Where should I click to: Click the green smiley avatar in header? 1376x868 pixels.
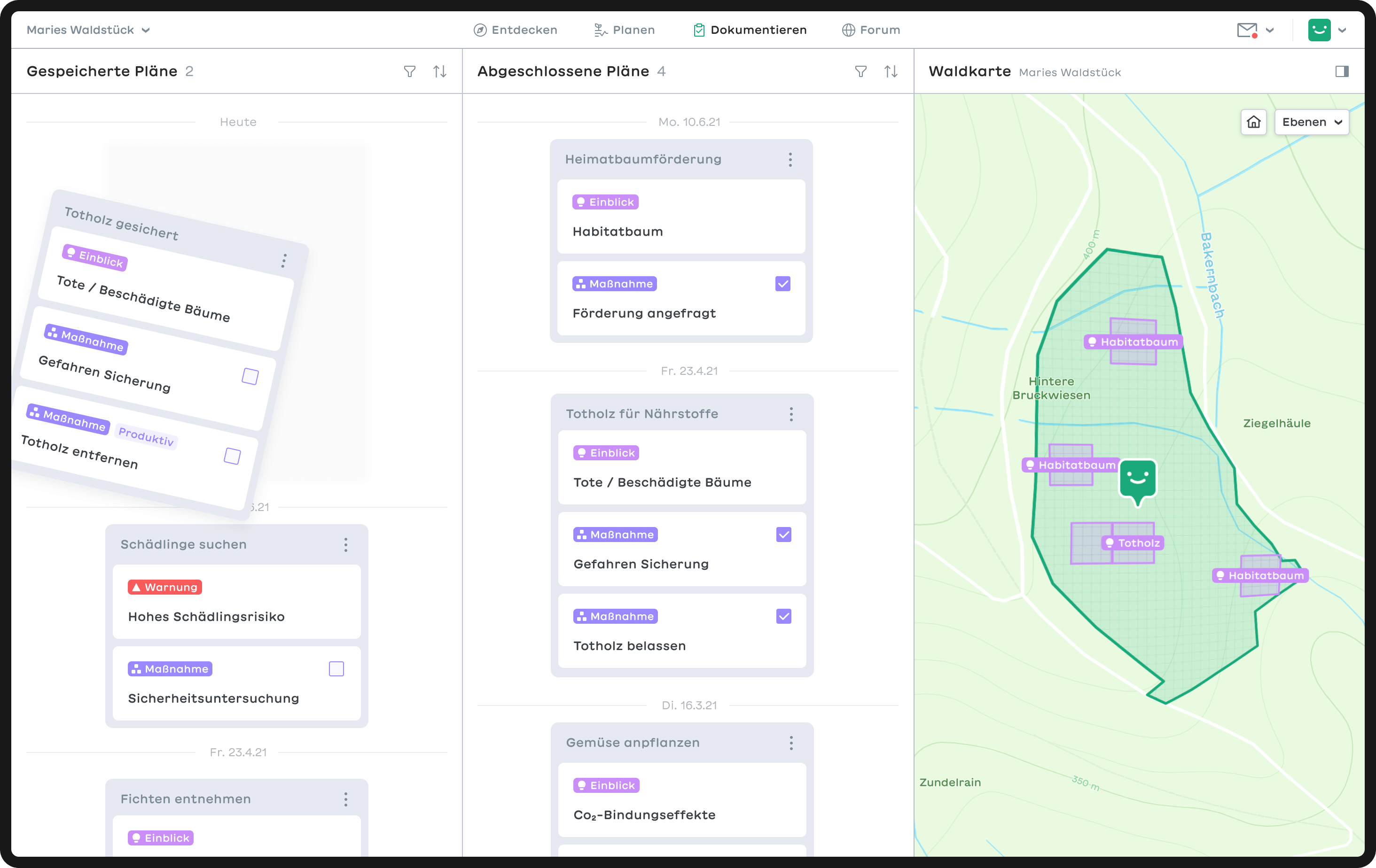(x=1320, y=30)
